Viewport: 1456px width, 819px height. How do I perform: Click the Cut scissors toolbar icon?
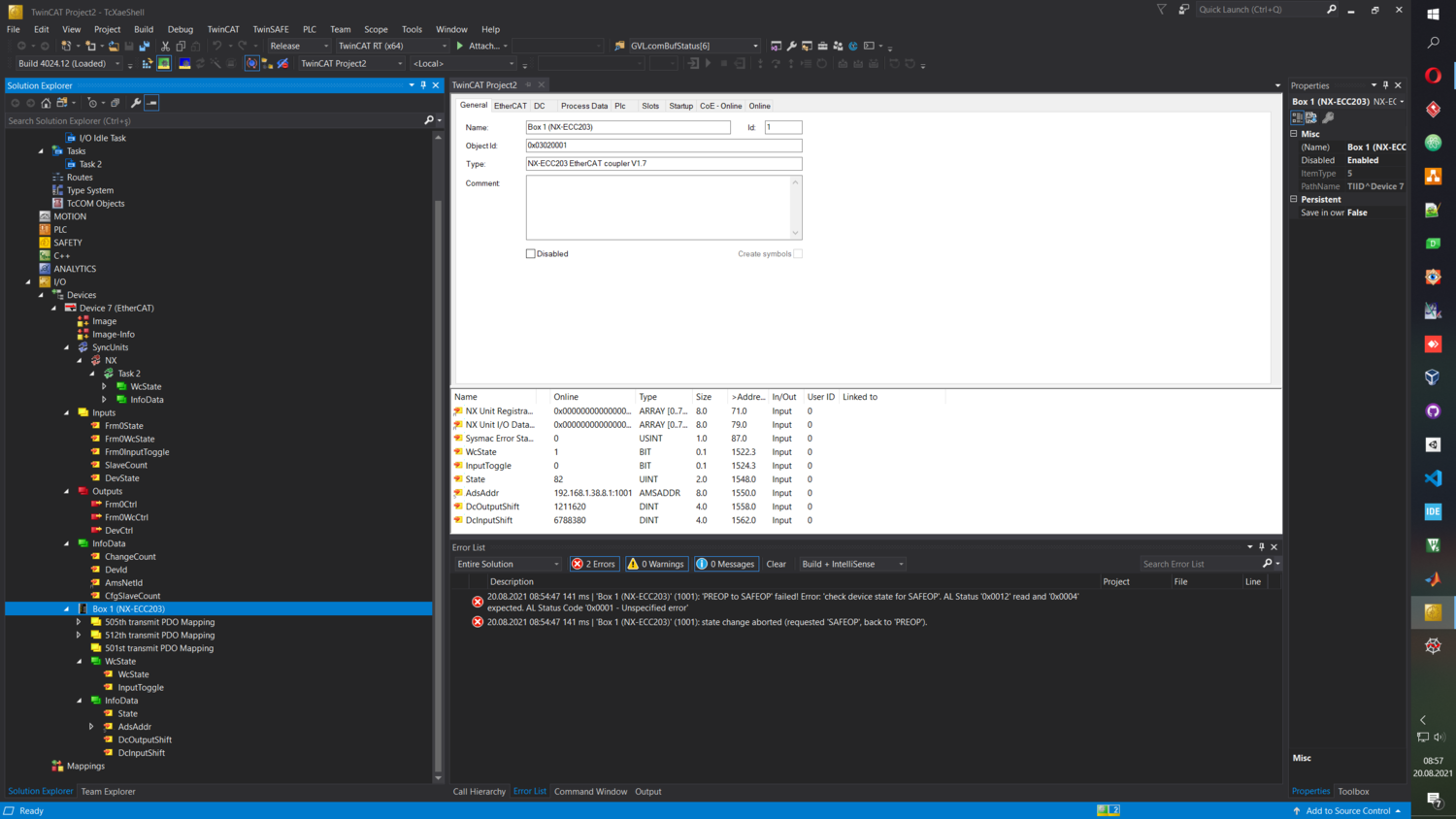tap(165, 46)
